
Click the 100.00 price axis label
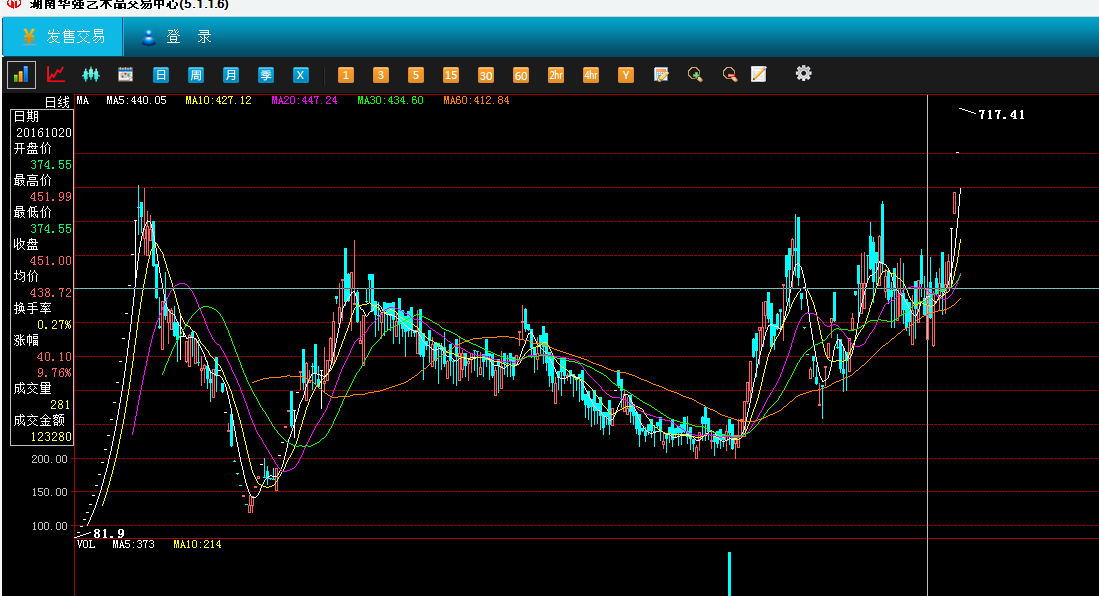click(49, 526)
